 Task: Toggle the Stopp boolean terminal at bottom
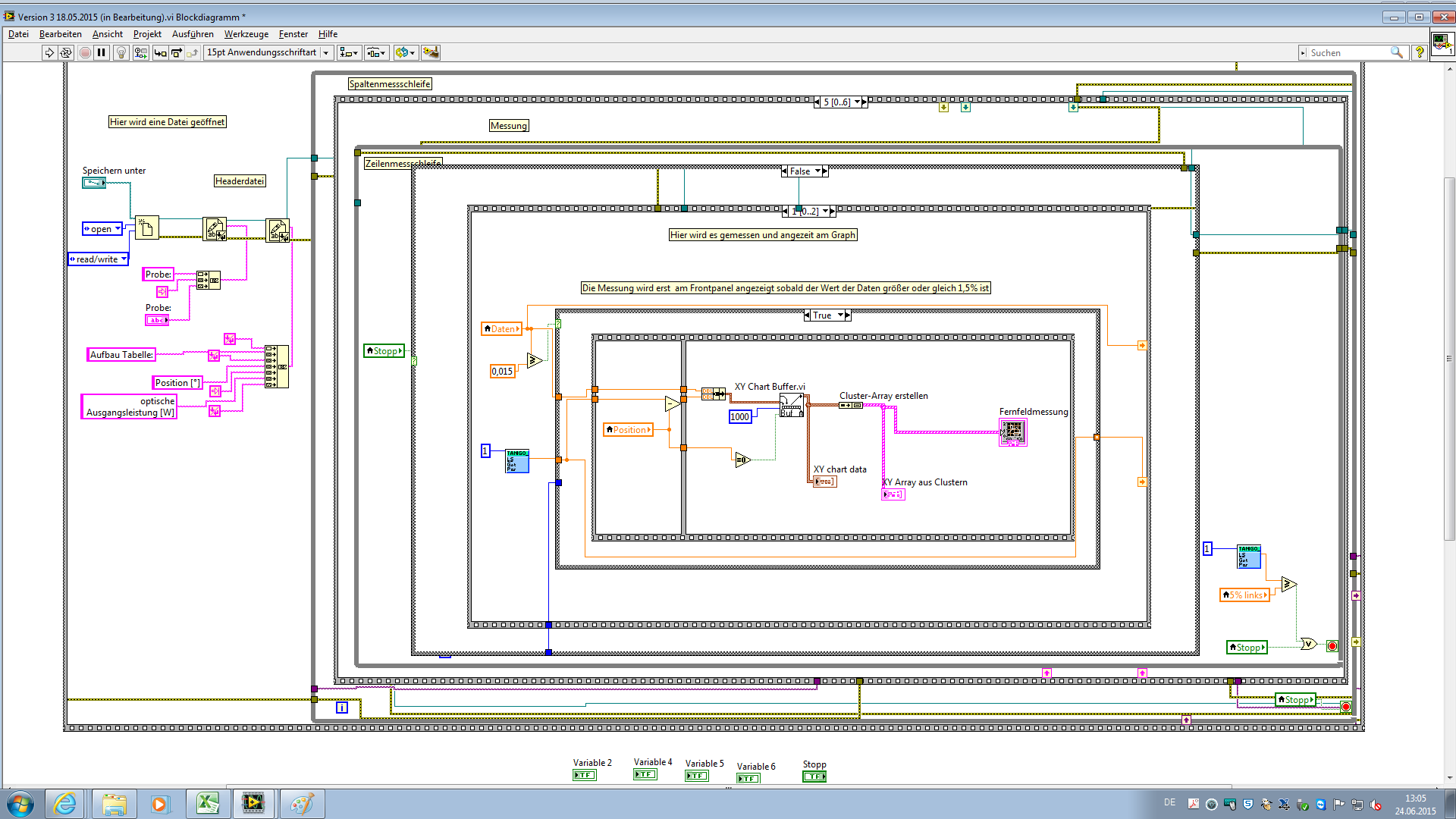point(814,777)
